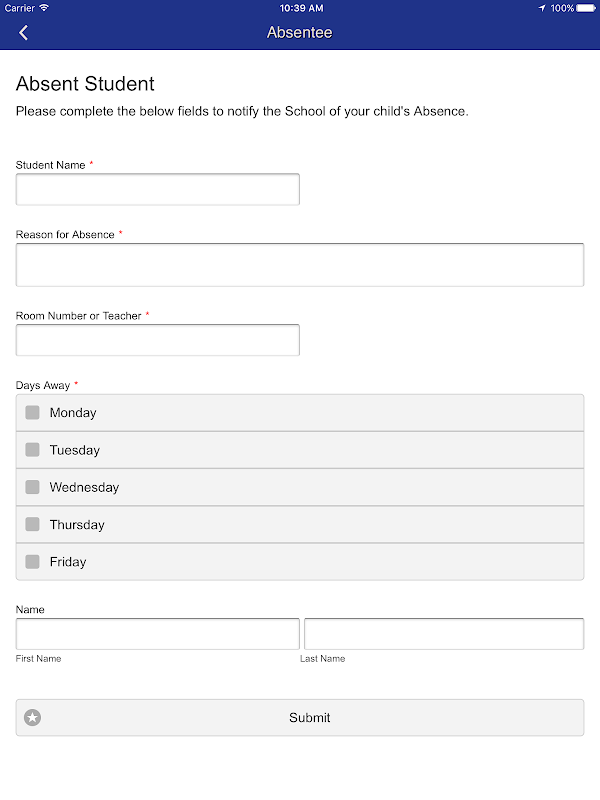The image size is (600, 800).
Task: Tick the Tuesday checkbox
Action: tap(33, 450)
